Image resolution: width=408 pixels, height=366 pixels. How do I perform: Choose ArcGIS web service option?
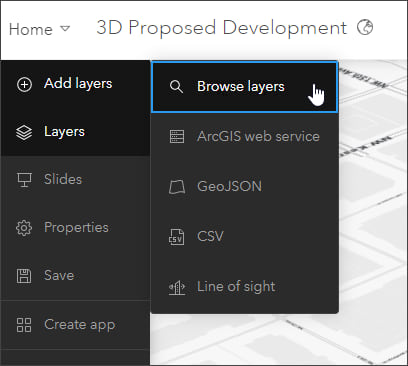tap(245, 137)
